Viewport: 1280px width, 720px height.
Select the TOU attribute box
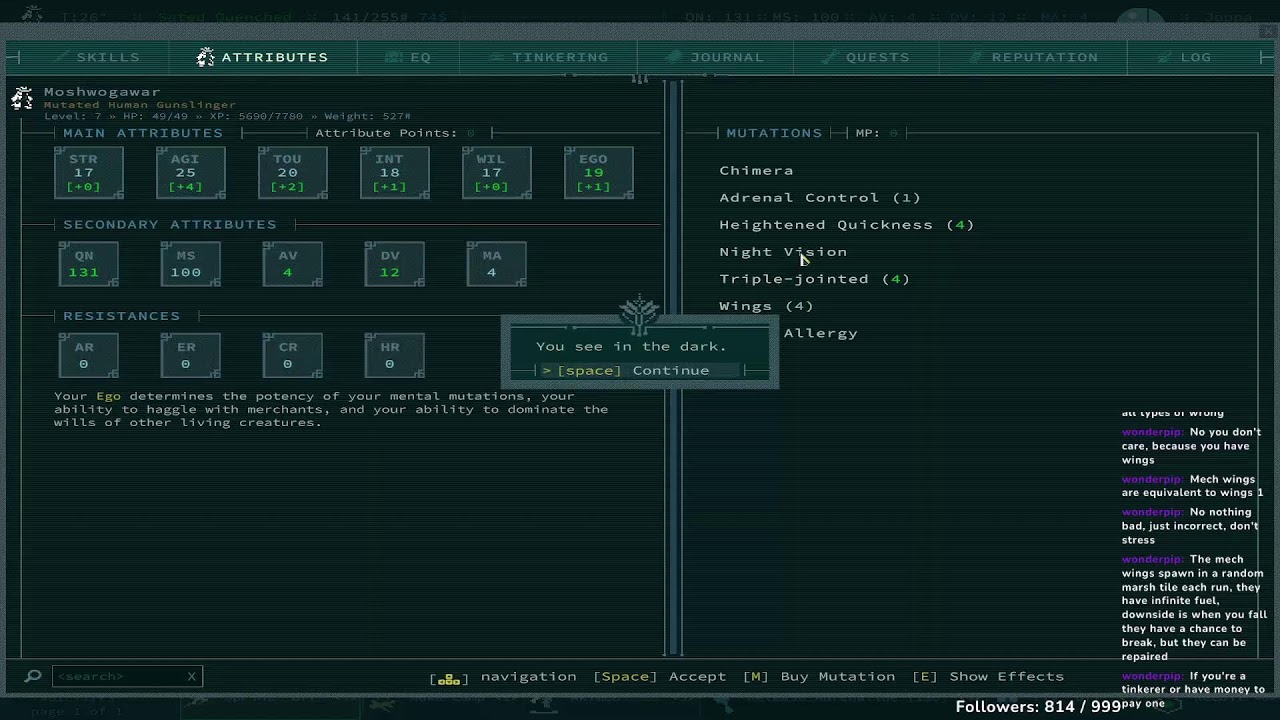293,172
